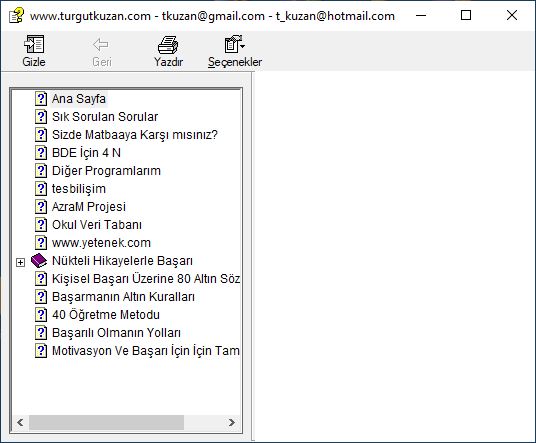Open the 40 Öğretme Metodu topic
Viewport: 536px width, 443px height.
tap(106, 314)
